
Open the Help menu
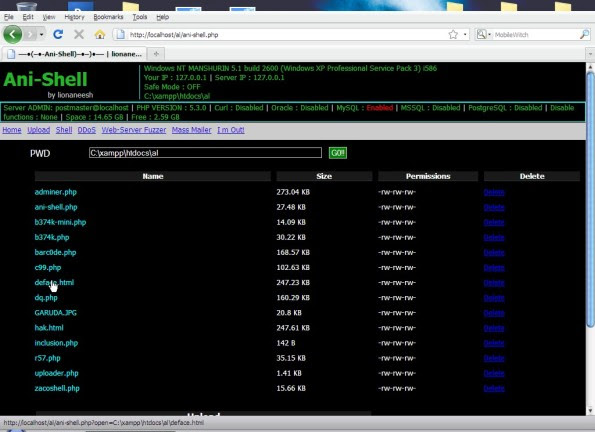162,17
